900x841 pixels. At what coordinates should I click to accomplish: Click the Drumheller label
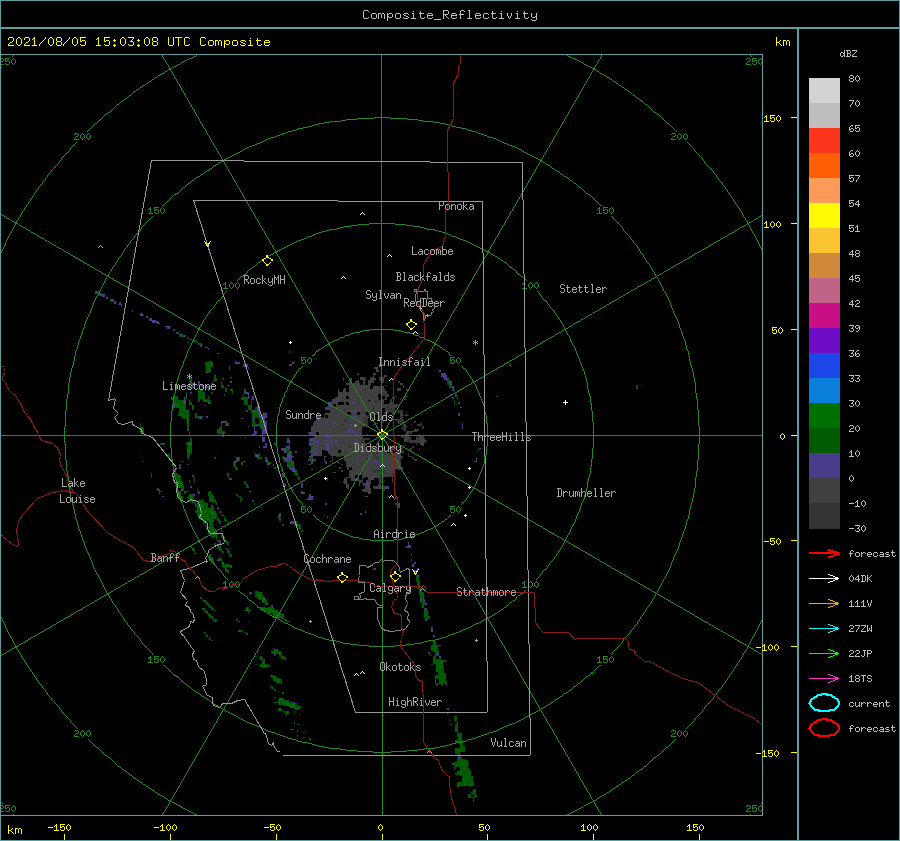click(586, 493)
